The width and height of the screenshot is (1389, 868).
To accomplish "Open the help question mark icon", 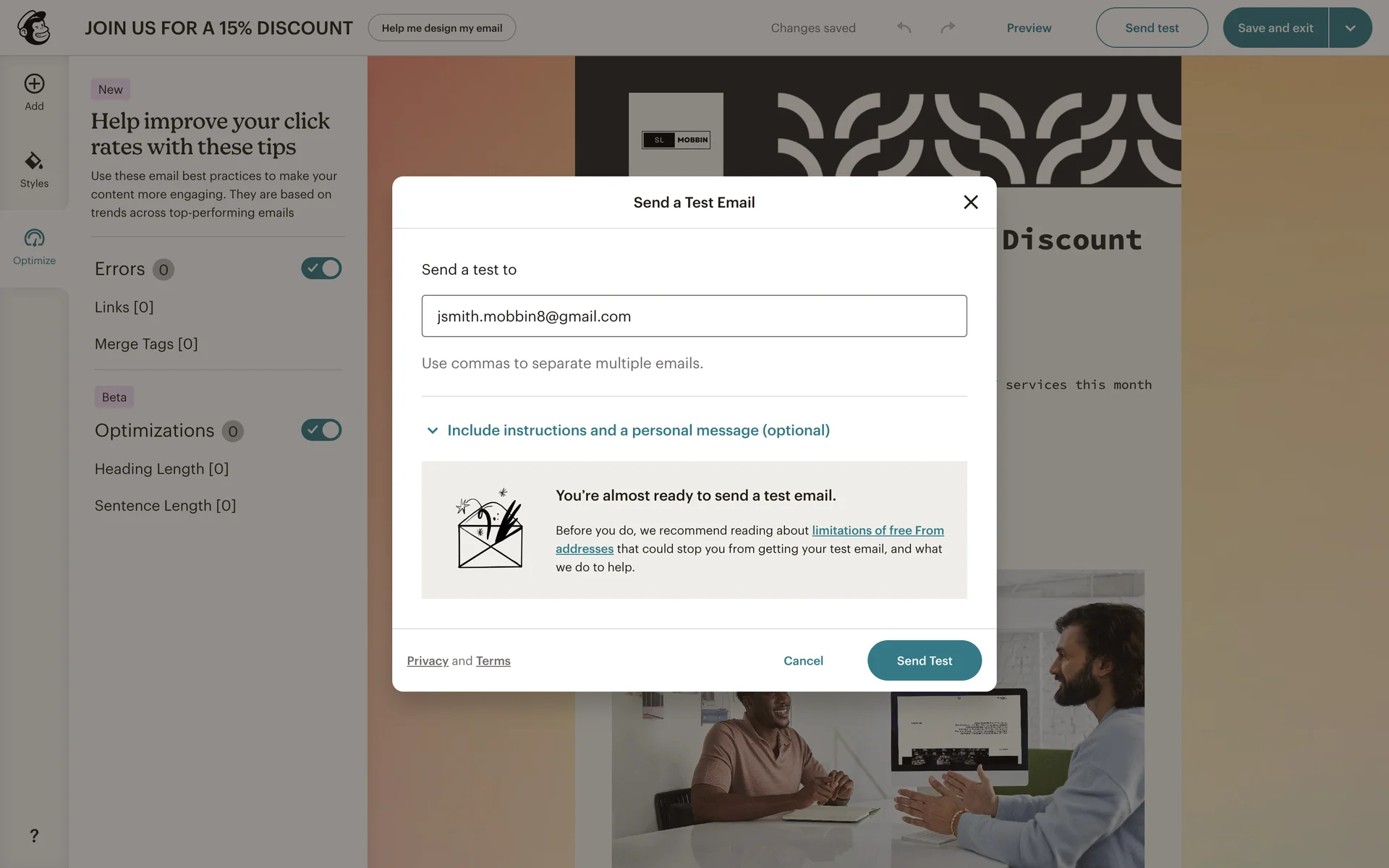I will [x=34, y=835].
